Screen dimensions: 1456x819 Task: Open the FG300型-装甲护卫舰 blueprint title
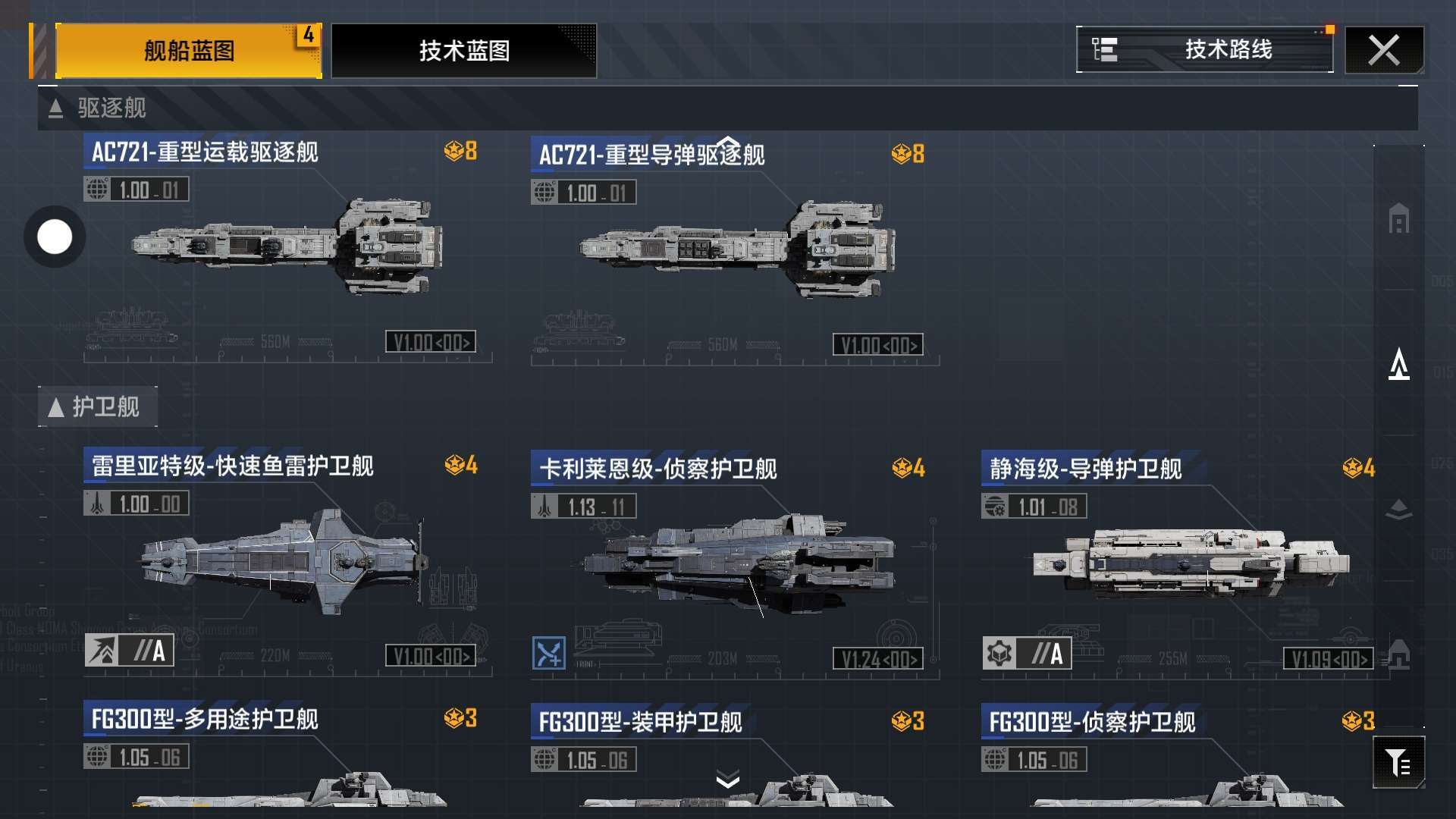[640, 722]
